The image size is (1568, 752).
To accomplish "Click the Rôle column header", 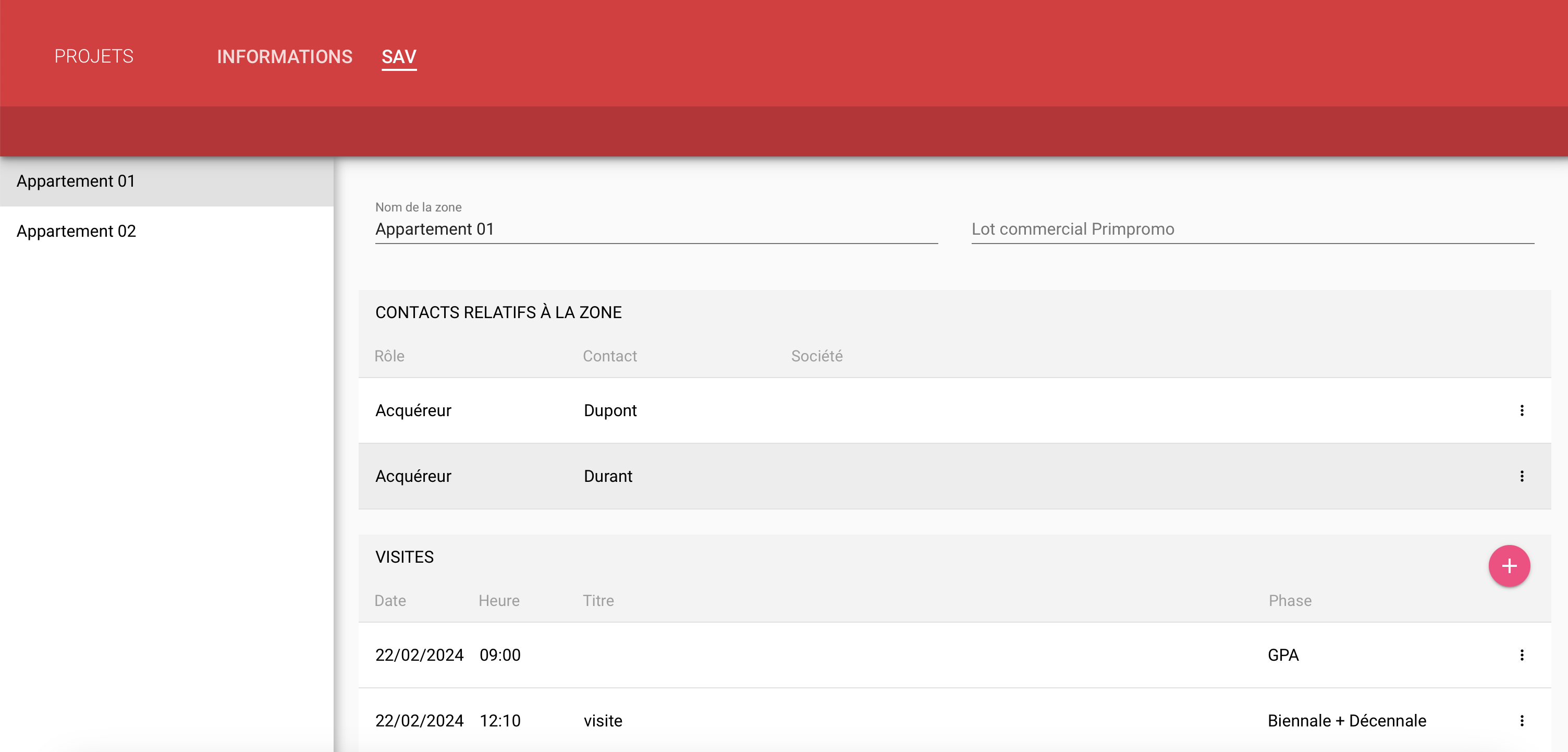I will point(389,356).
